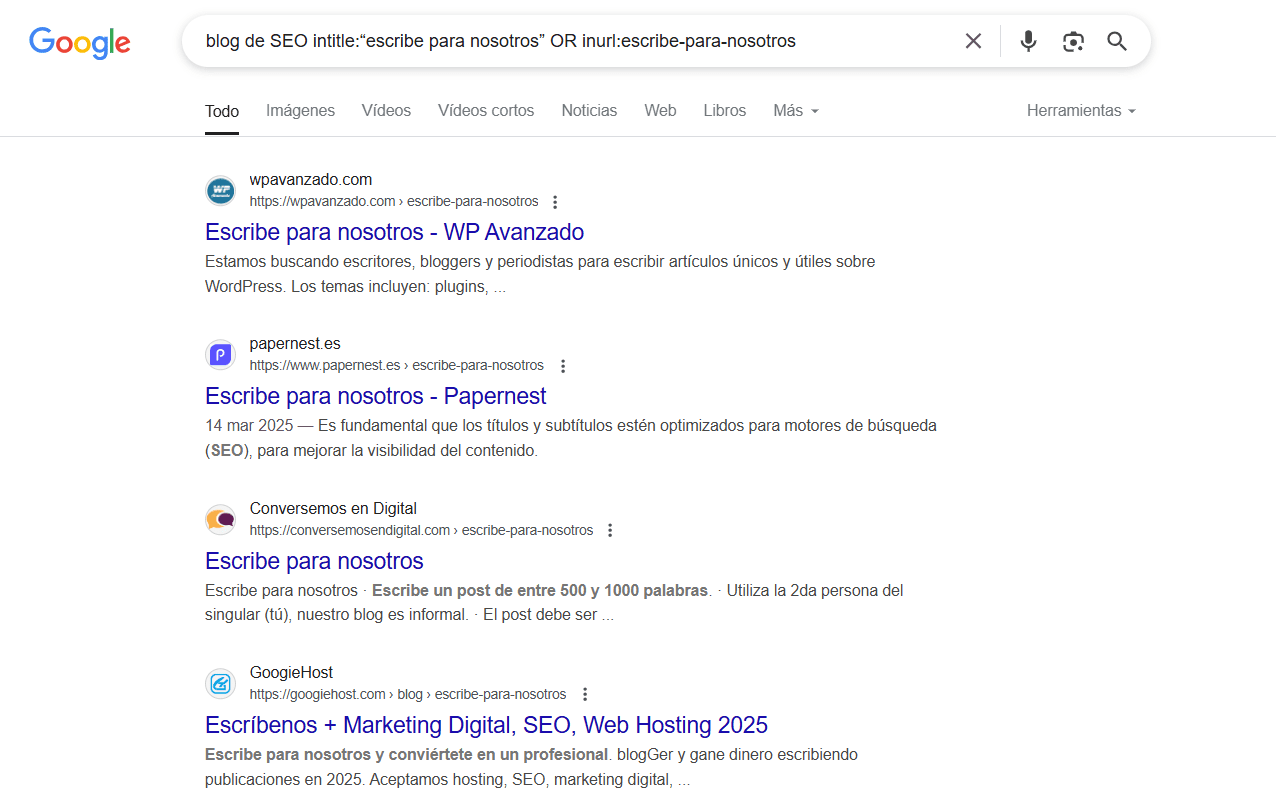The image size is (1276, 806).
Task: Click the papernest.es favicon
Action: [220, 354]
